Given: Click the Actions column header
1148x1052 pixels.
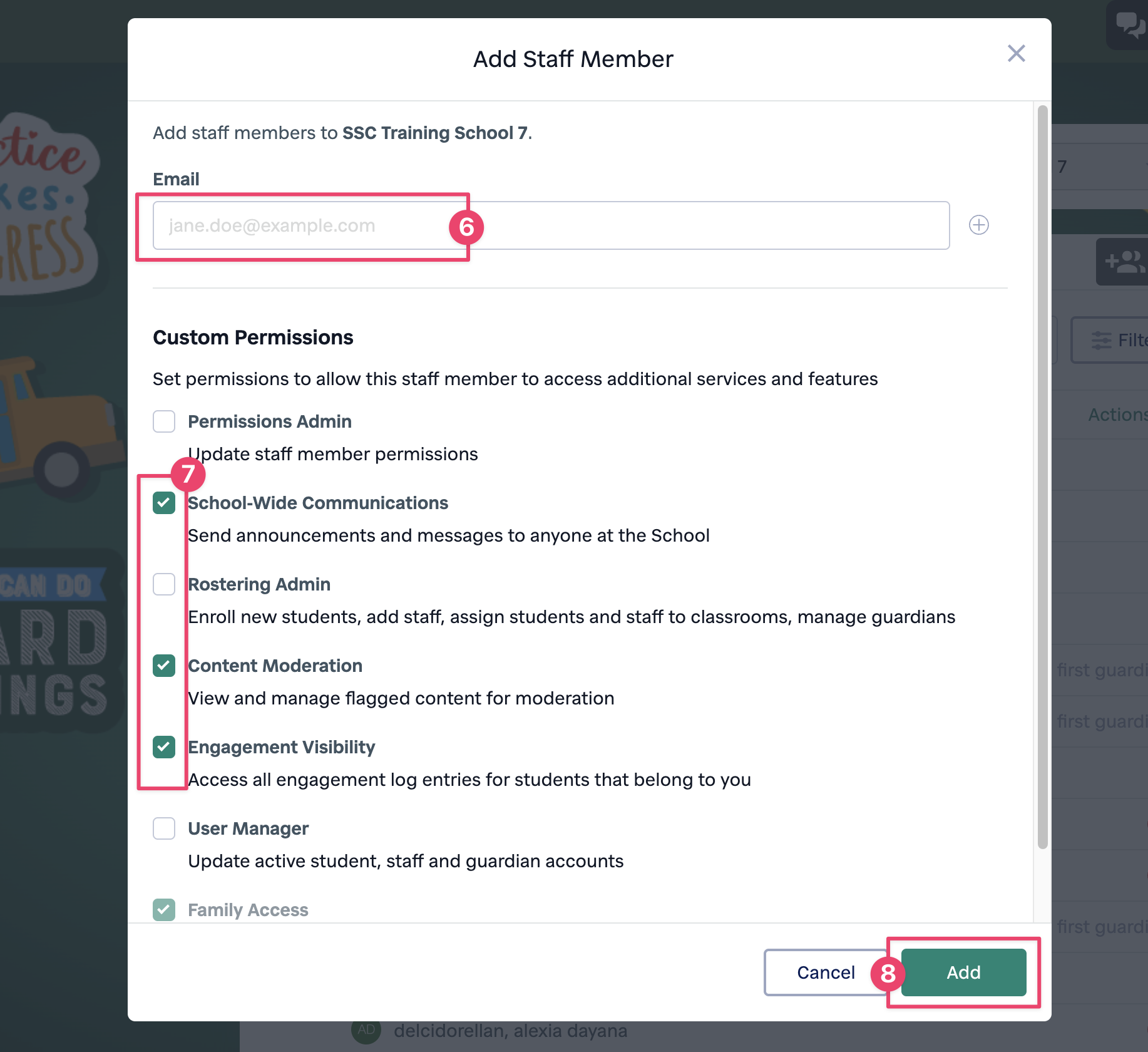Looking at the screenshot, I should [x=1117, y=415].
